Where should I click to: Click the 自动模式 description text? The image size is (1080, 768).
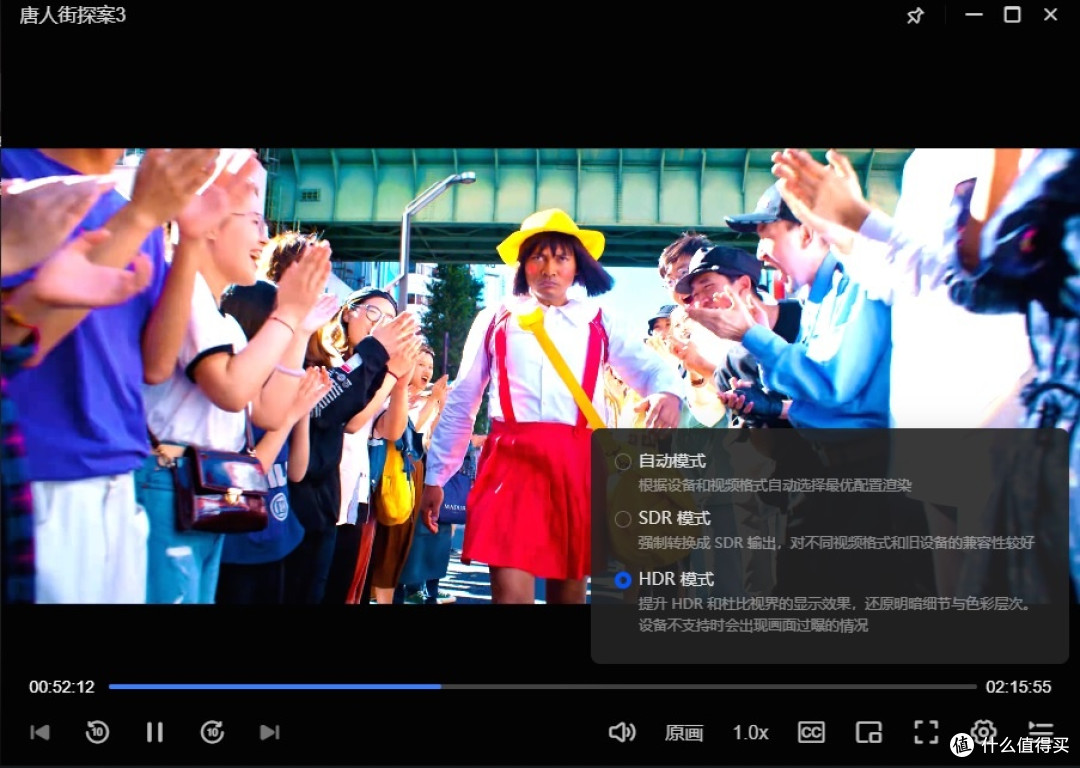pyautogui.click(x=775, y=486)
